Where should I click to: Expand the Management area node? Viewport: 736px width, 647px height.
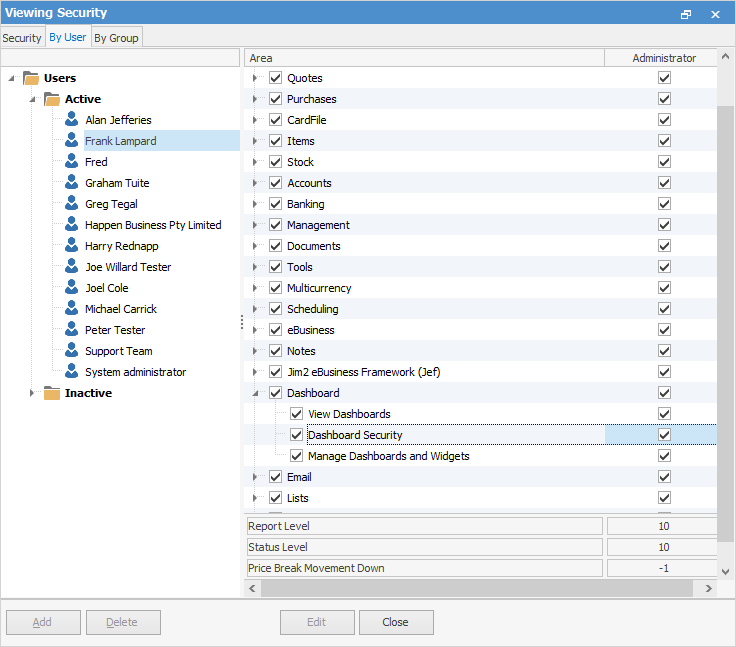(x=254, y=225)
